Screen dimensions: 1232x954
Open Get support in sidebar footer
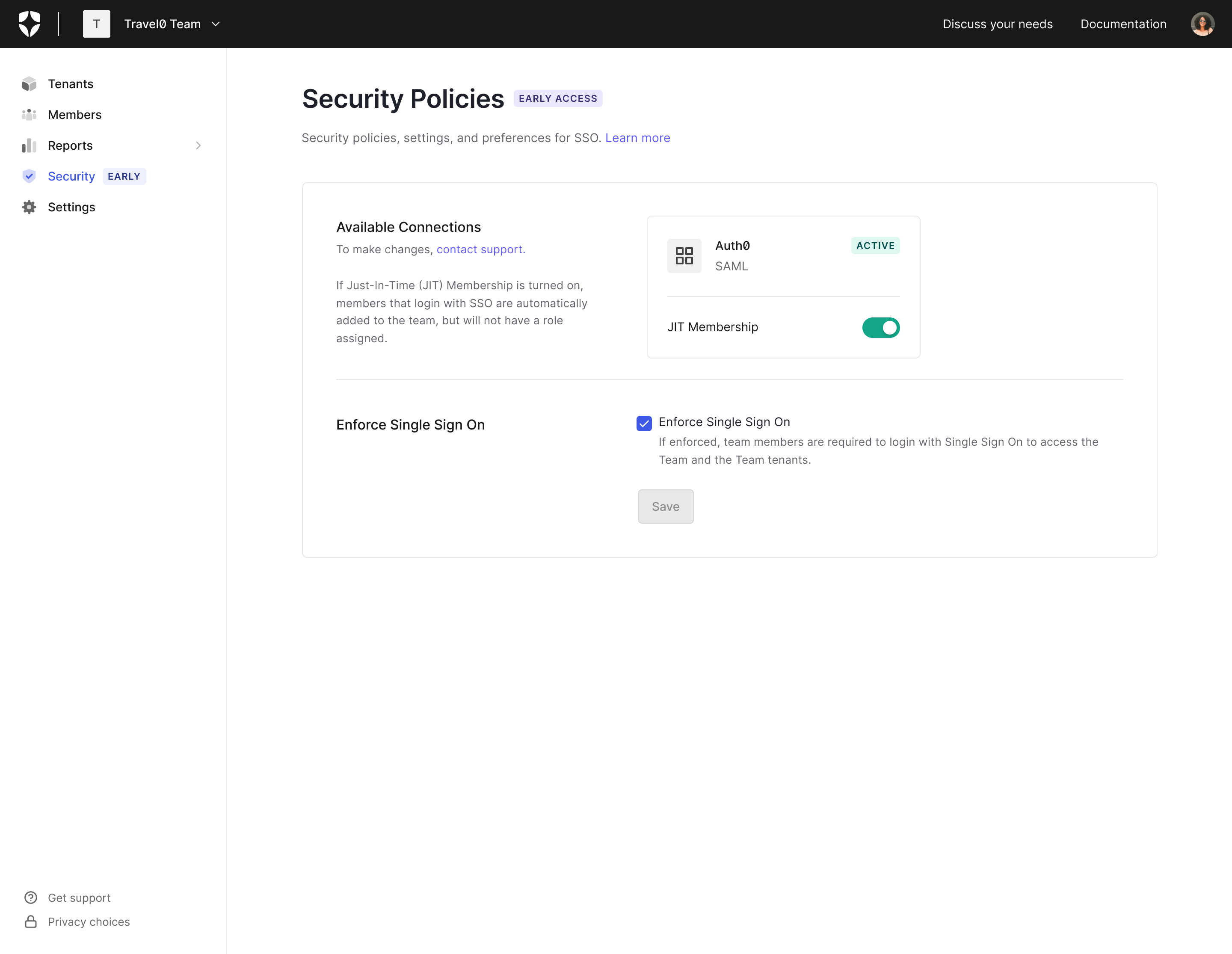[79, 898]
